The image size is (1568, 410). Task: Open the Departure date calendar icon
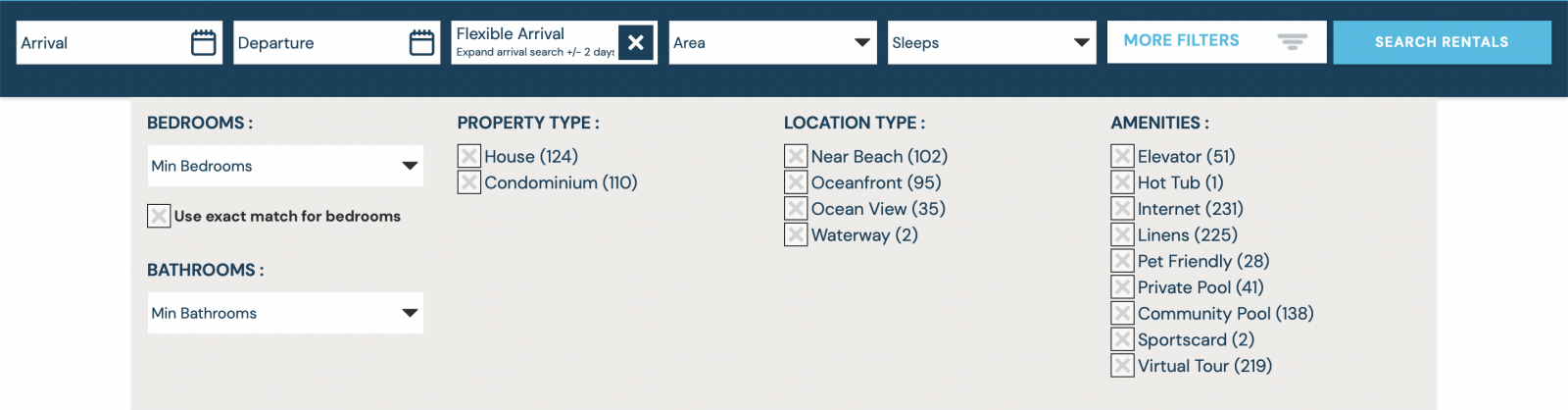tap(422, 42)
